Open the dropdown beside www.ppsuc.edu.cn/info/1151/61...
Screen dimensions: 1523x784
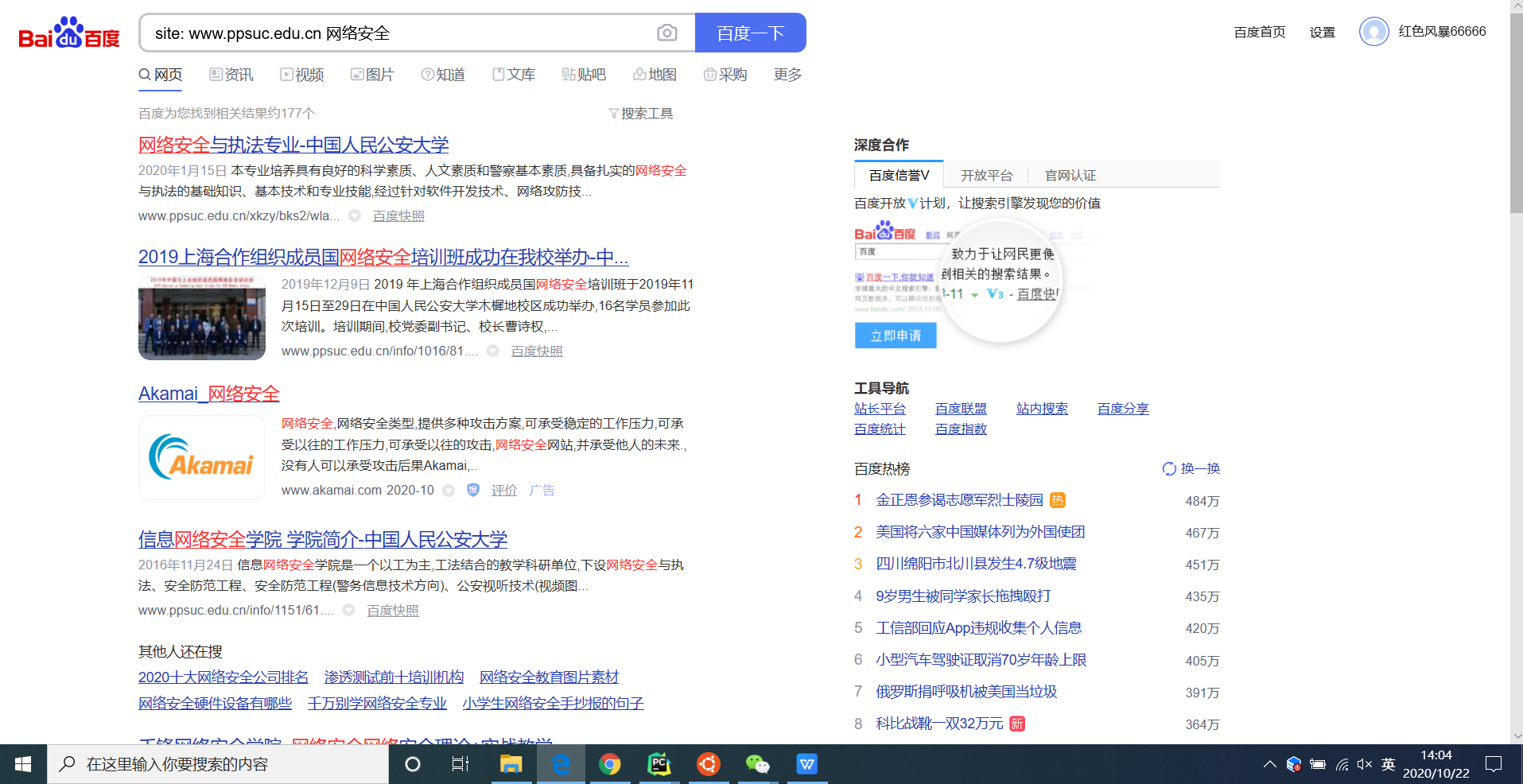click(x=349, y=610)
